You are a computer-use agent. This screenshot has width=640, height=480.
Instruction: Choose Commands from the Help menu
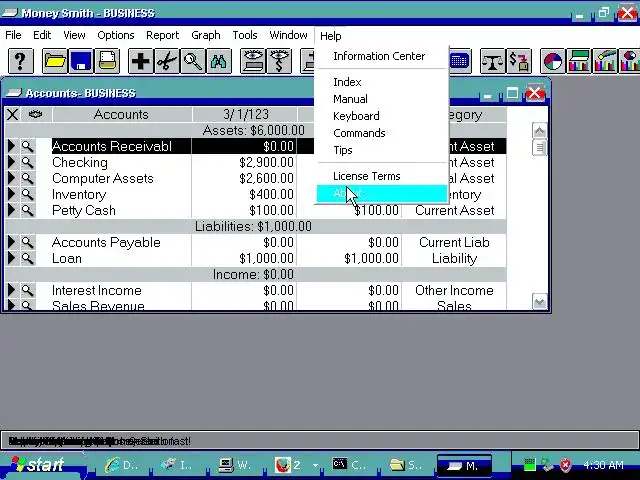(x=382, y=133)
